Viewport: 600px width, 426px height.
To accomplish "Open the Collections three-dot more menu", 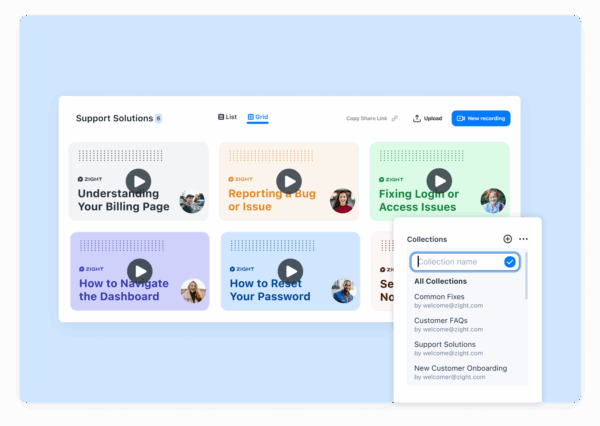I will click(523, 239).
